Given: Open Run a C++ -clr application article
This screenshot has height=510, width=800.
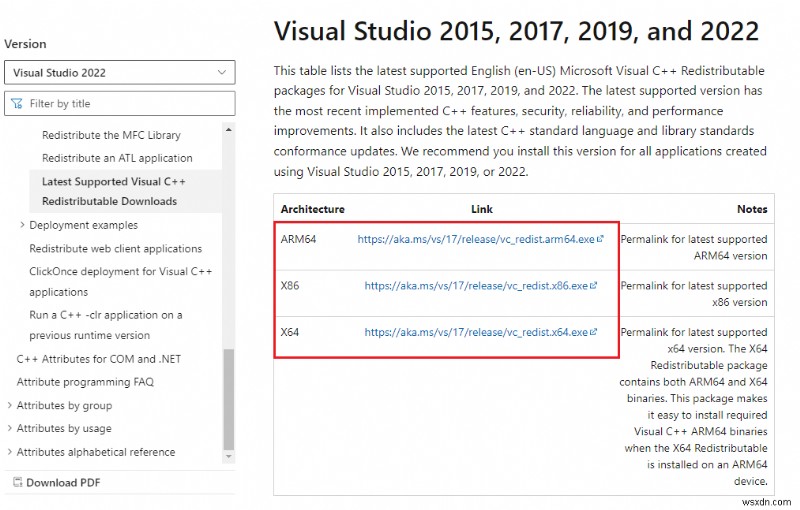Looking at the screenshot, I should (106, 325).
